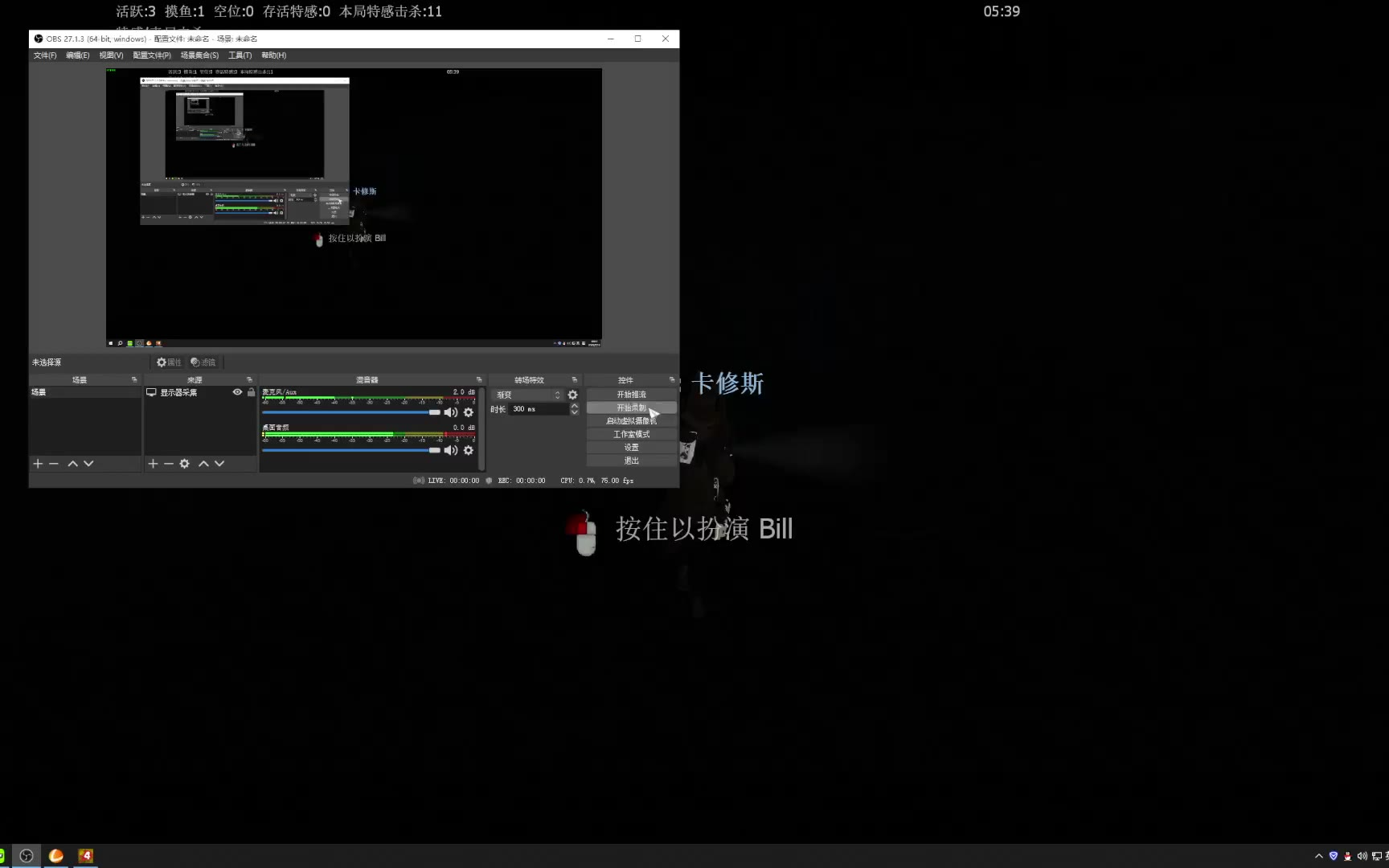Click the 启动虚拟摄像机 button
The height and width of the screenshot is (868, 1389).
(631, 421)
